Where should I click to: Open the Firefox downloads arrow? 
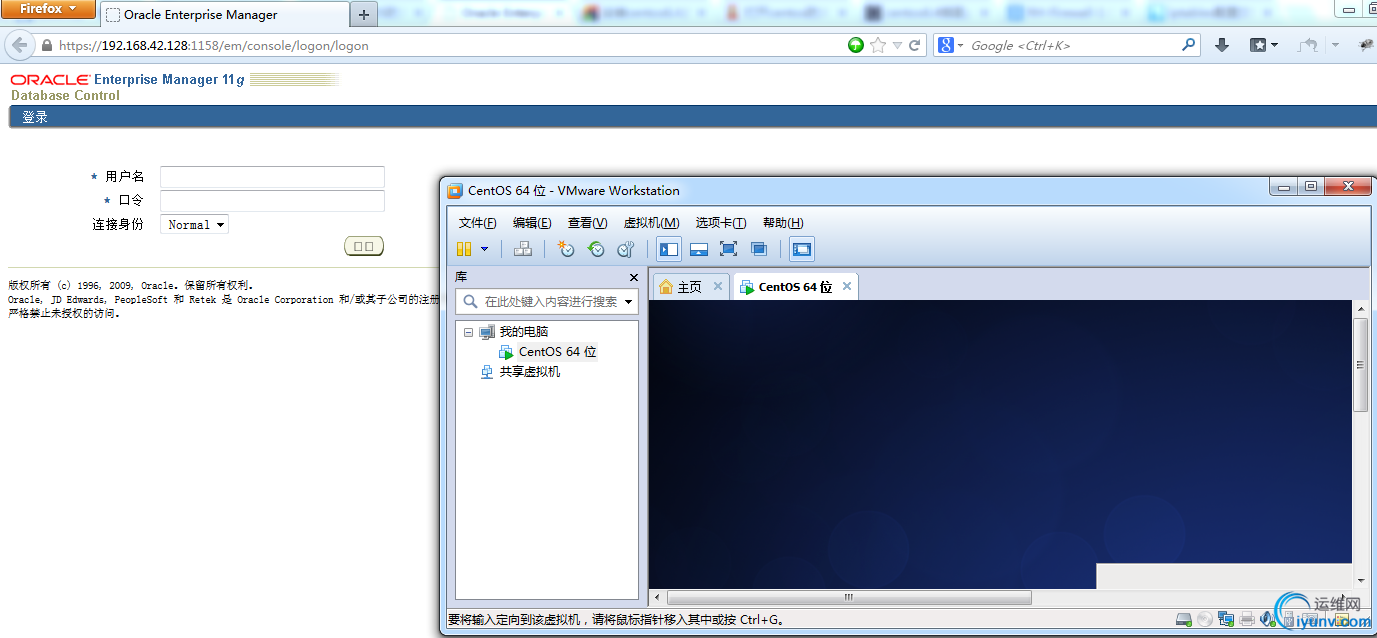(1222, 45)
